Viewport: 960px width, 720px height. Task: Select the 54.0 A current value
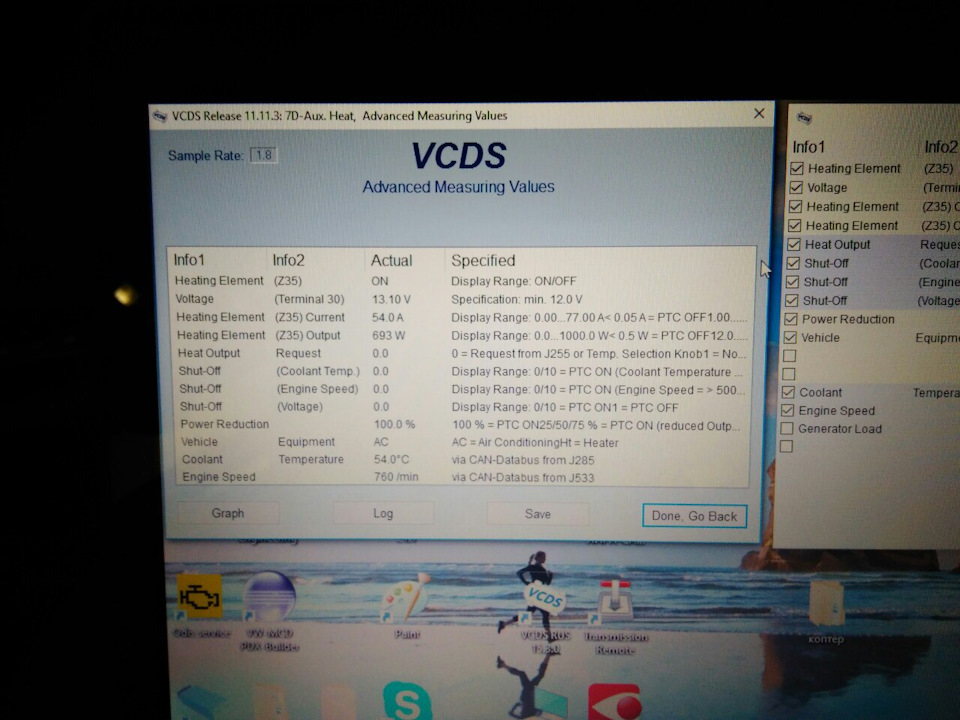(x=388, y=317)
